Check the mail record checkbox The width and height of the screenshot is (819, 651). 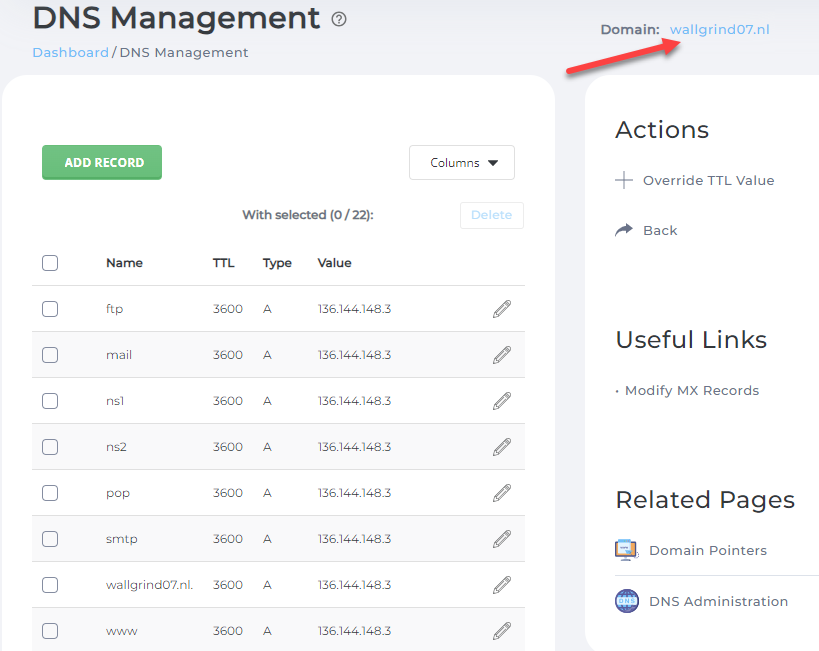coord(50,355)
